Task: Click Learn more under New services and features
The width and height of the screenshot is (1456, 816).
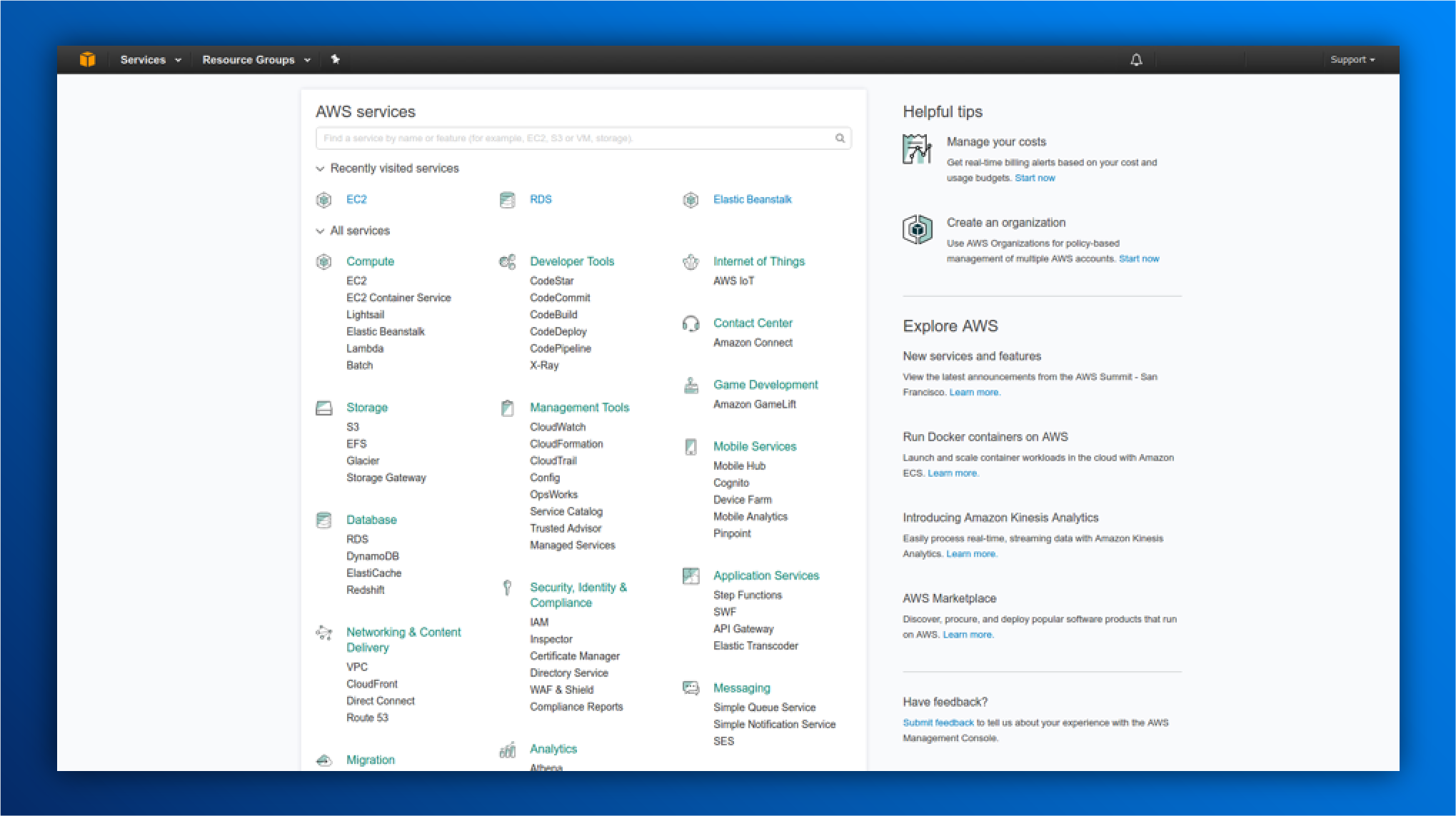Action: (975, 393)
